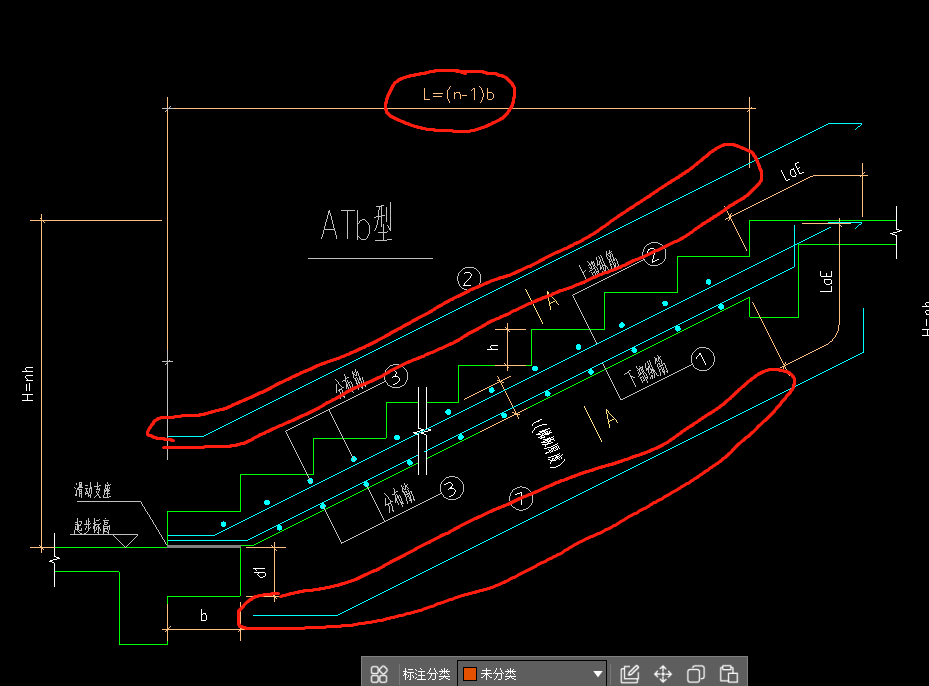Screen dimensions: 929x686
Task: Click the edit annotation pencil icon
Action: click(630, 674)
